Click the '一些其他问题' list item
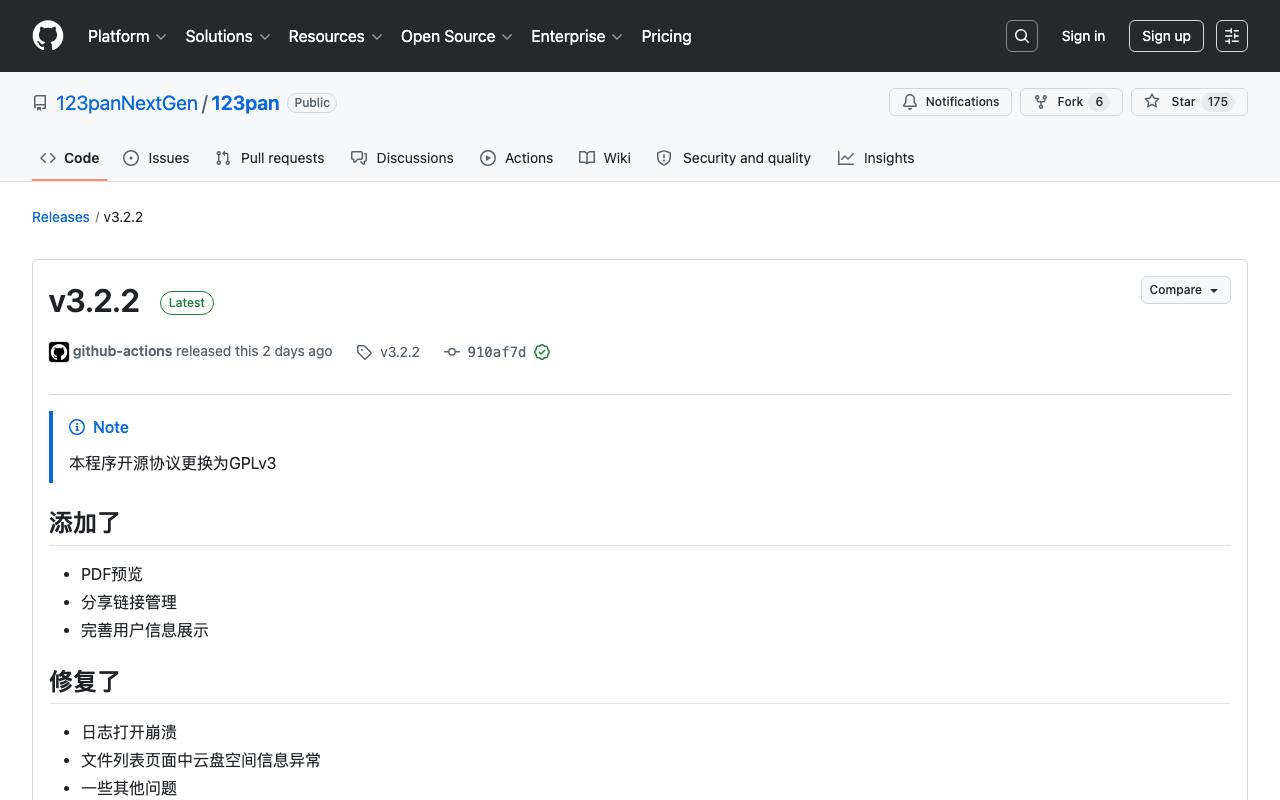The height and width of the screenshot is (800, 1280). click(x=129, y=788)
